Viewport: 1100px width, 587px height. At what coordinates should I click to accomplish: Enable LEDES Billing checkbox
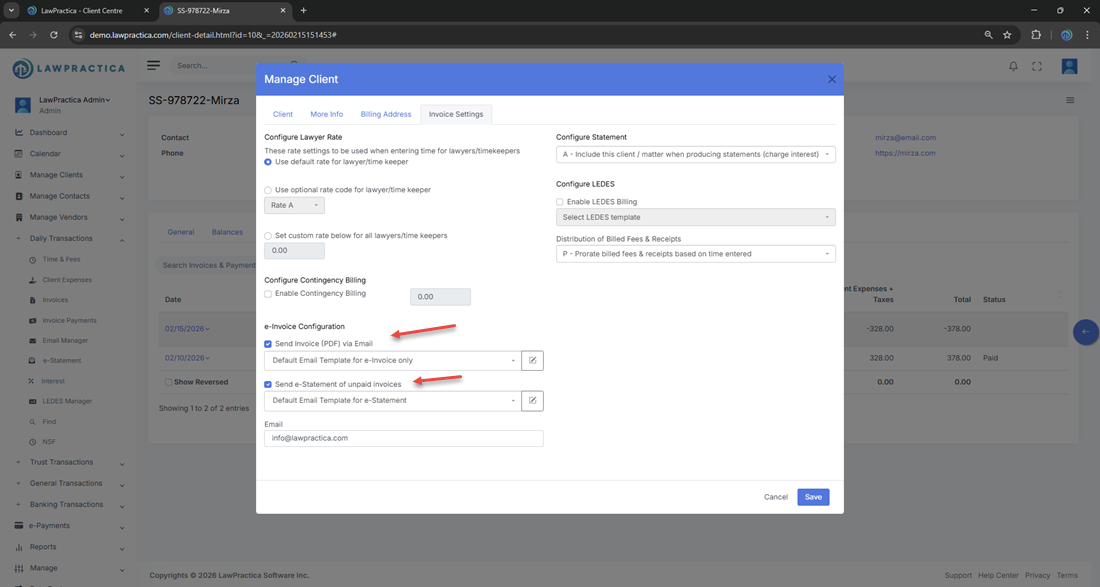pyautogui.click(x=560, y=202)
